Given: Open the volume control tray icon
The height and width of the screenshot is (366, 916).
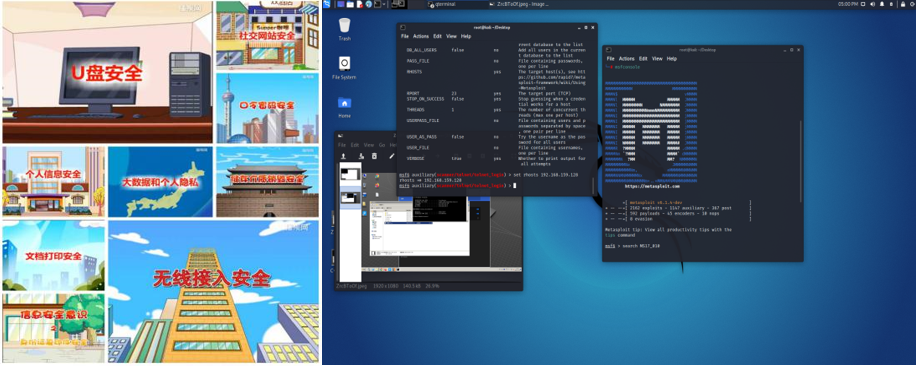Looking at the screenshot, I should 873,4.
